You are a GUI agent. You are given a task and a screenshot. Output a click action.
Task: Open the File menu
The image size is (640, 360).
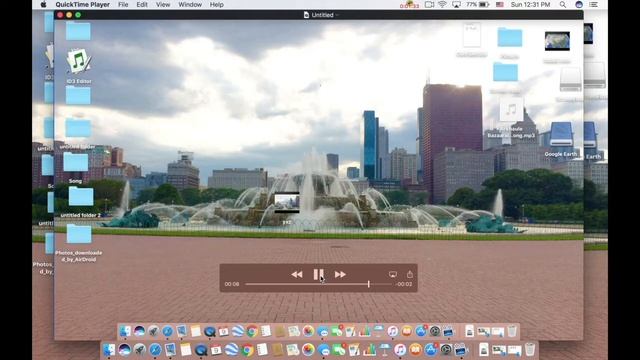tap(123, 4)
